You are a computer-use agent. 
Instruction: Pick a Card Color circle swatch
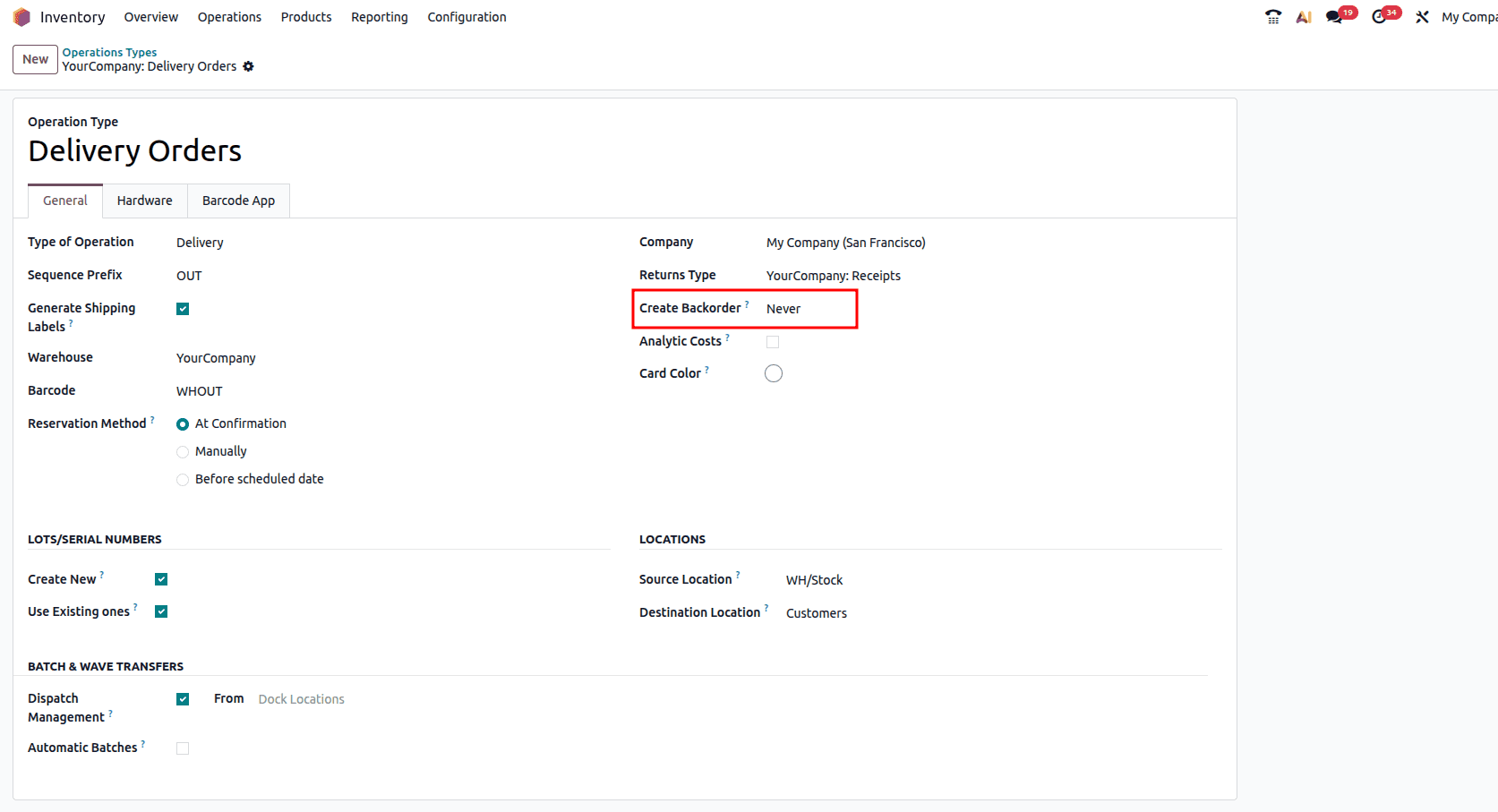pos(774,373)
